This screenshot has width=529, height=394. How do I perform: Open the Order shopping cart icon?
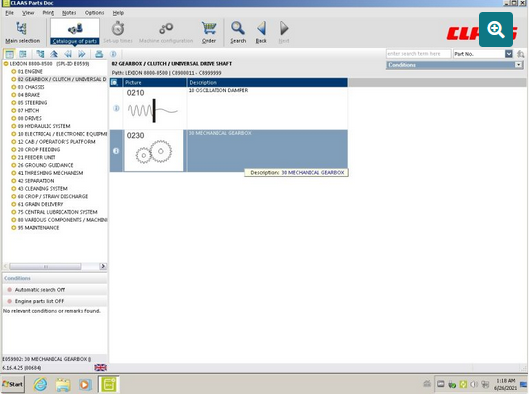tap(209, 32)
